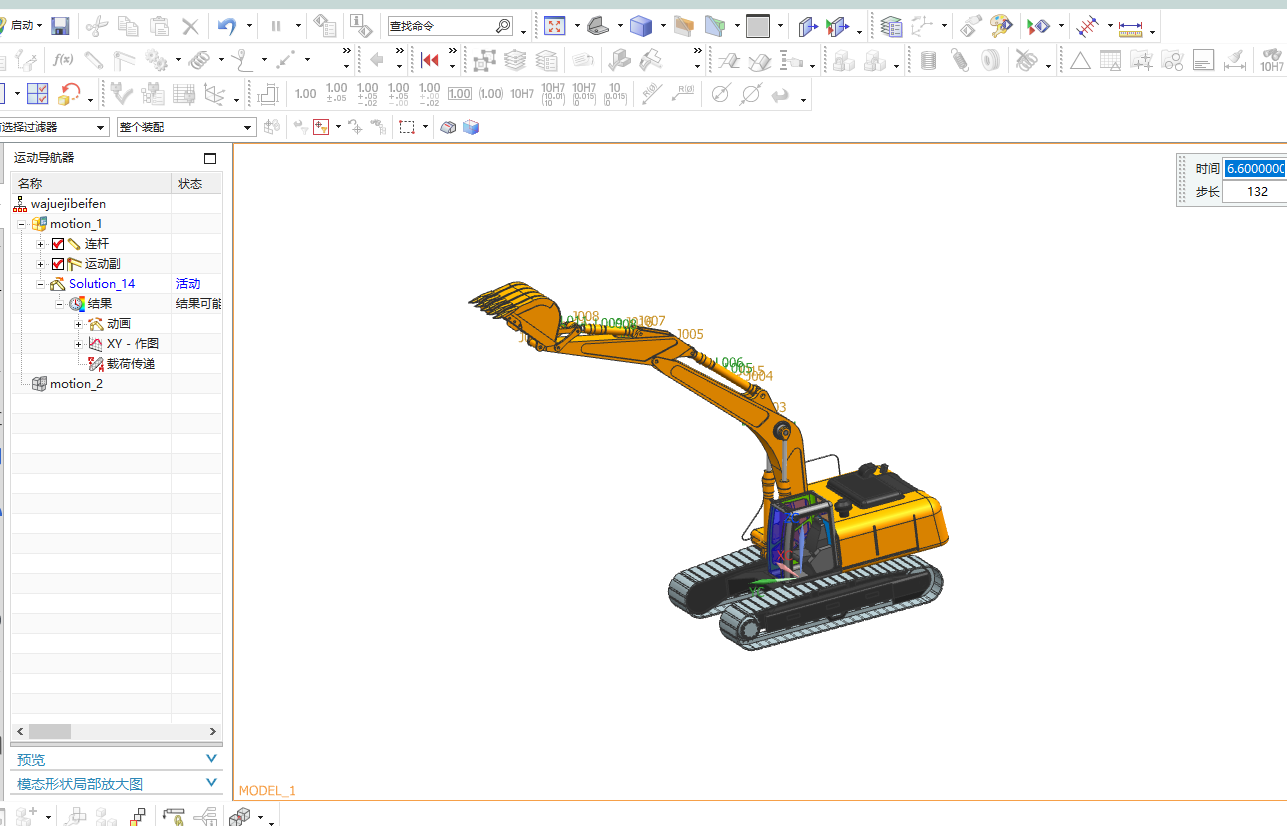Viewport: 1287px width, 826px height.
Task: Click the 时间 value field
Action: click(x=1256, y=169)
